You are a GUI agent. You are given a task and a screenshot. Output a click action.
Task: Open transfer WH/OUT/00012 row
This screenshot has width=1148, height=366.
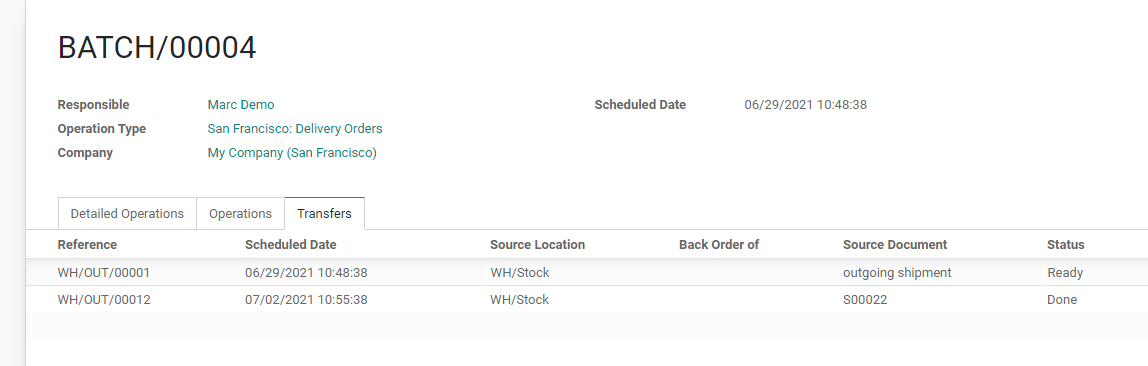pos(586,299)
